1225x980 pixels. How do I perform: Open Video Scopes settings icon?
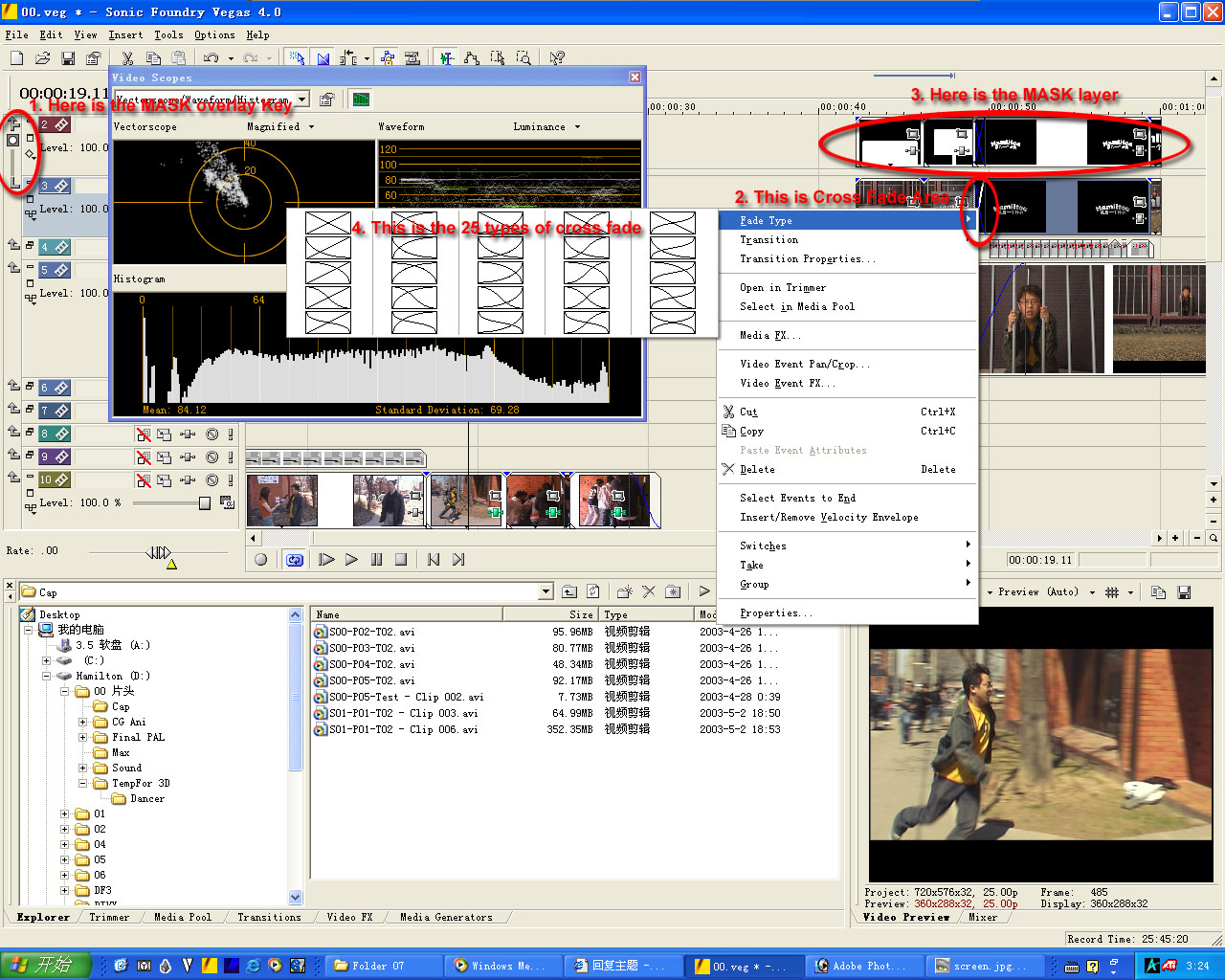[327, 100]
